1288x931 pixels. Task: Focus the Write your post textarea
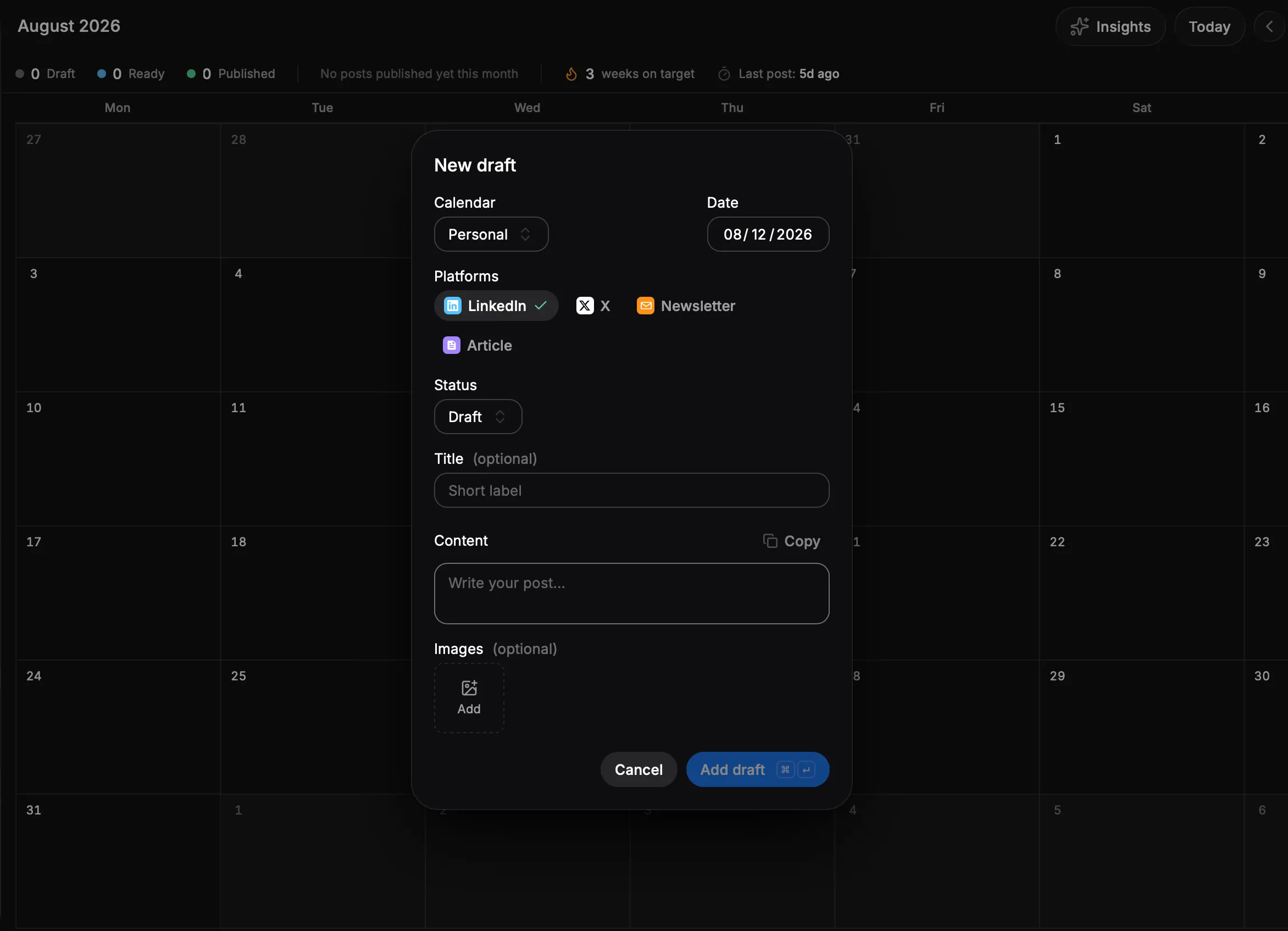pos(631,594)
